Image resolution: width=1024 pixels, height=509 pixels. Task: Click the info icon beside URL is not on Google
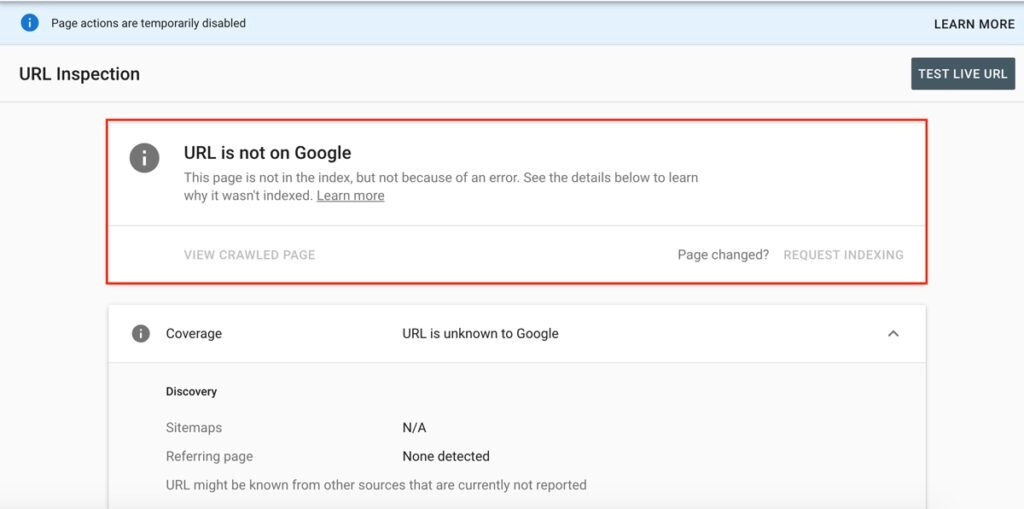point(145,157)
